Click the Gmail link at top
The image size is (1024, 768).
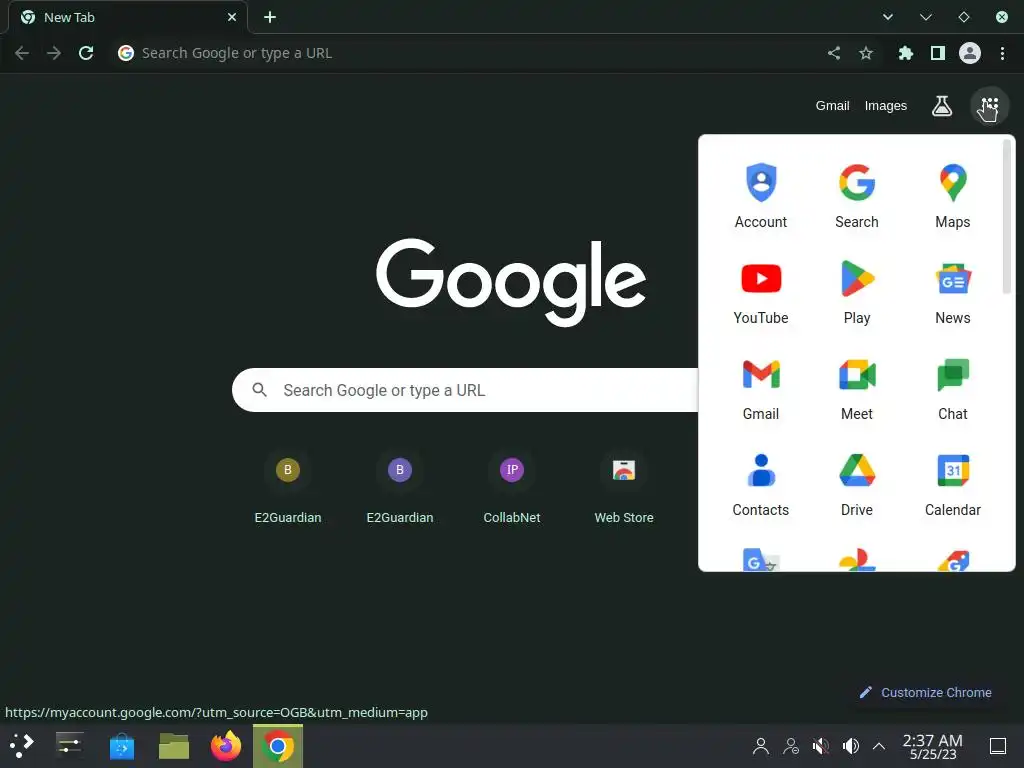coord(832,106)
